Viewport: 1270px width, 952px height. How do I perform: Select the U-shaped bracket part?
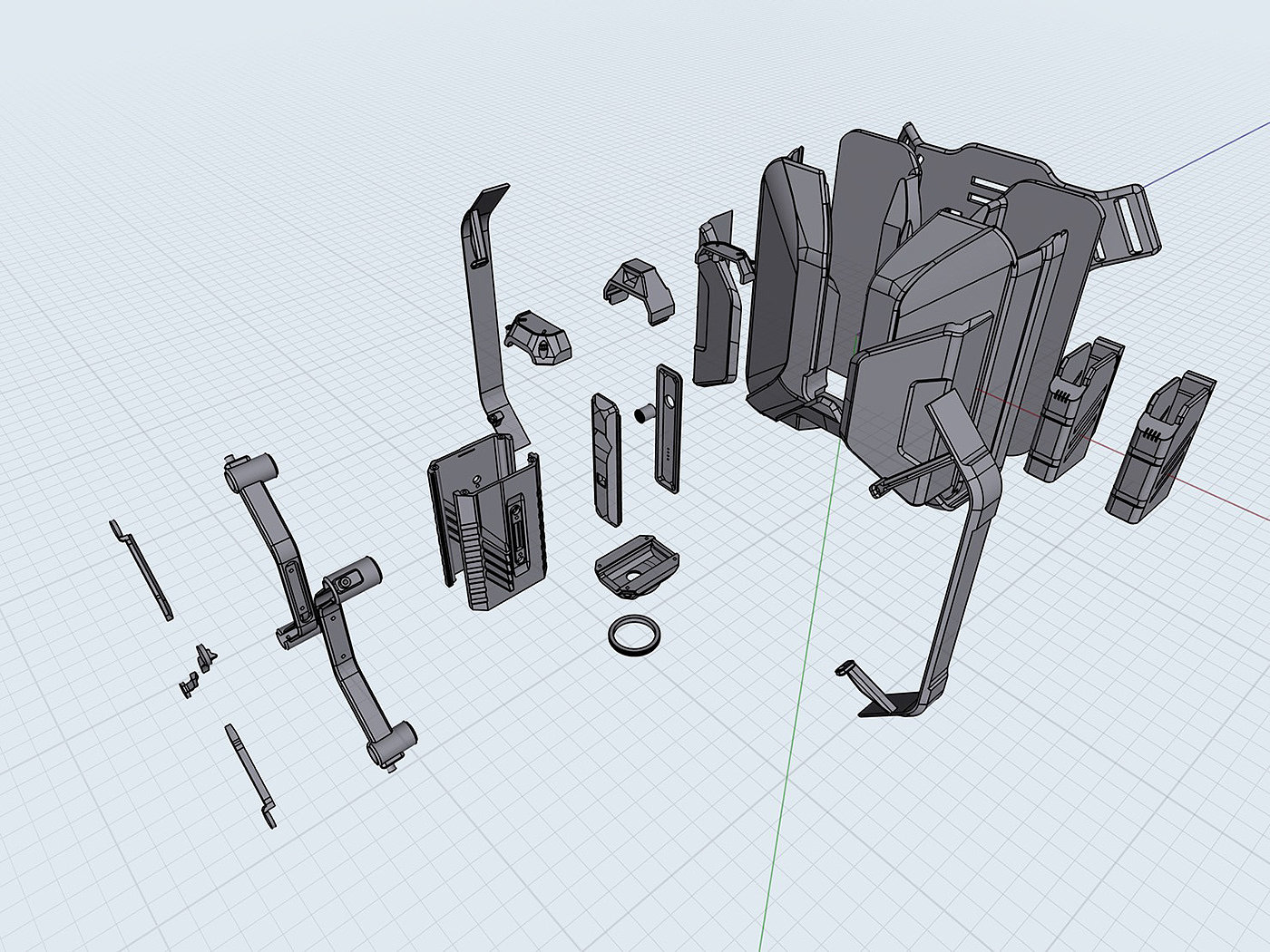(639, 292)
